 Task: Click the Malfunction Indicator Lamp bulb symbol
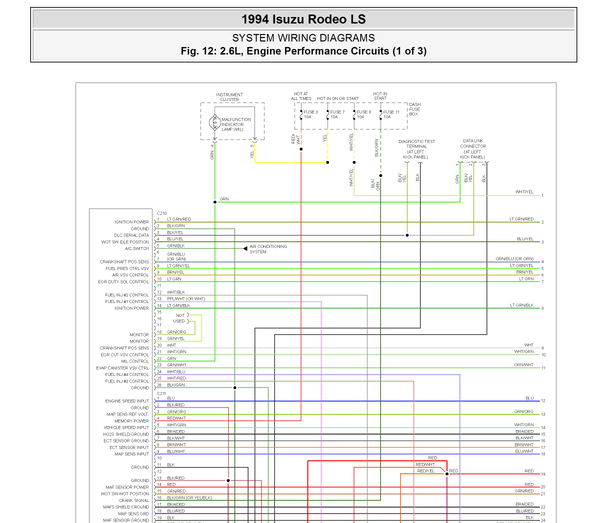[215, 122]
